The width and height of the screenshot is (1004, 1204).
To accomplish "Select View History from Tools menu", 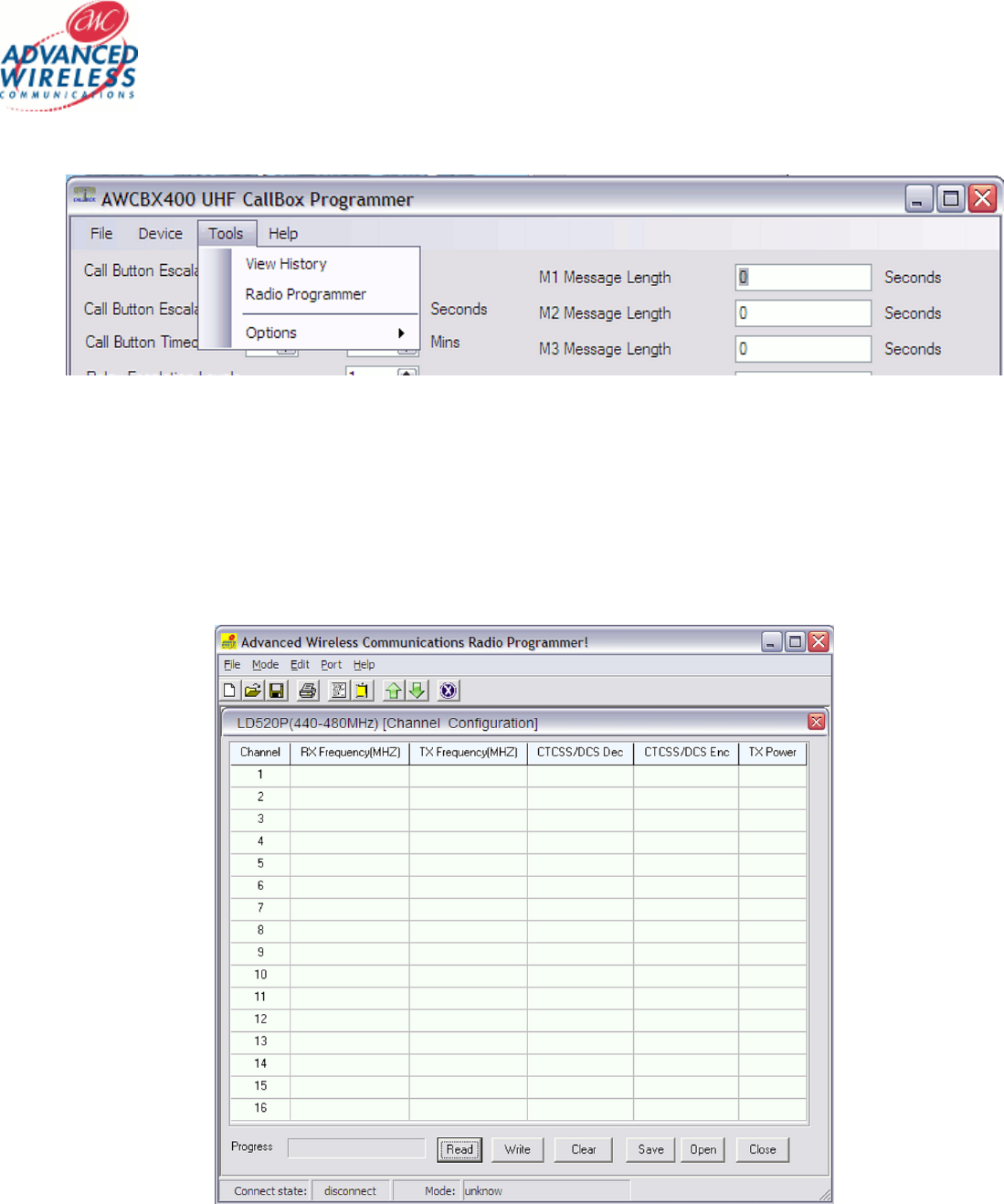I will (x=310, y=264).
